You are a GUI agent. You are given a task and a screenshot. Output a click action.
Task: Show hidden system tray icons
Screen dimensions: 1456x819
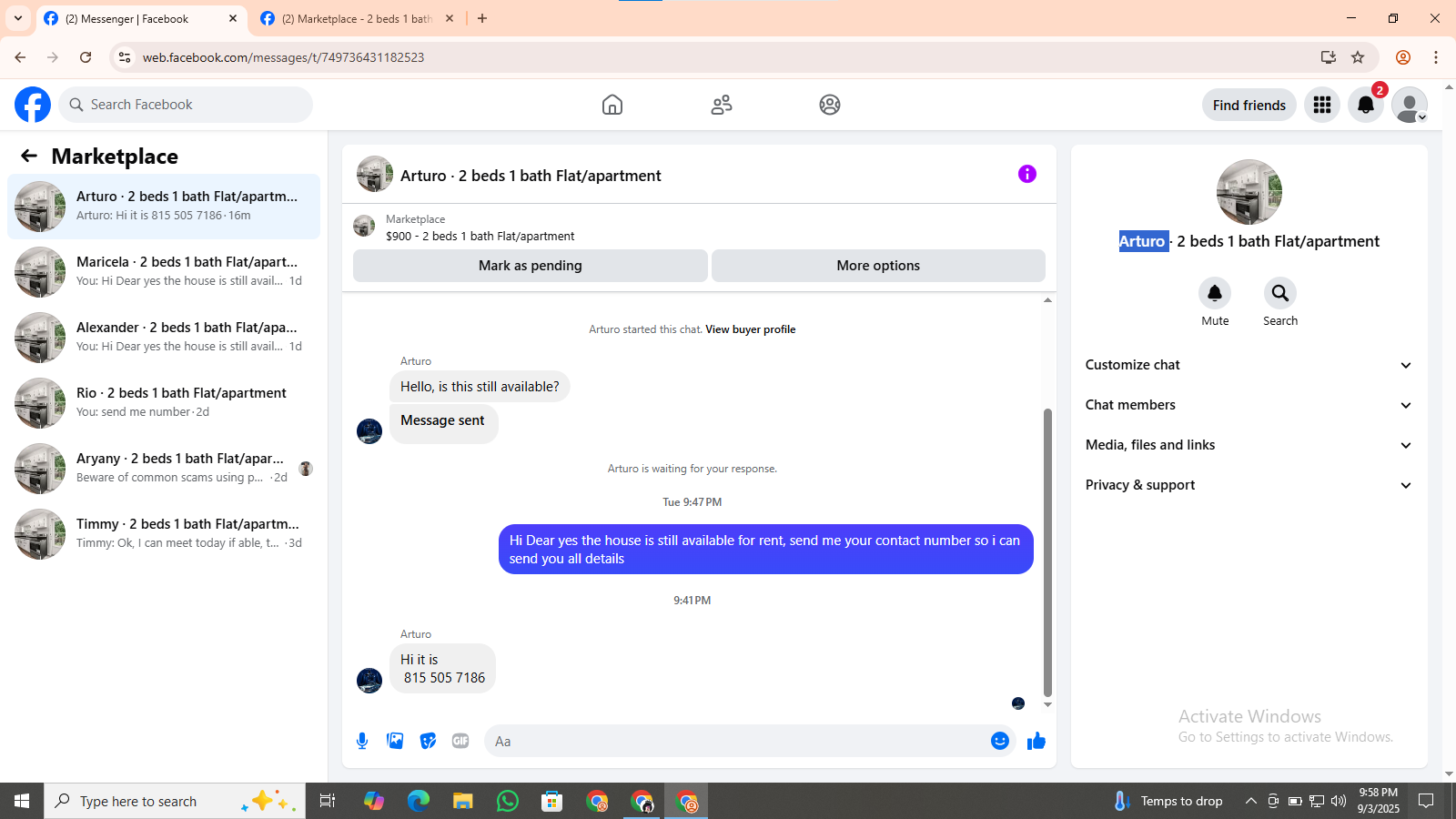point(1251,801)
